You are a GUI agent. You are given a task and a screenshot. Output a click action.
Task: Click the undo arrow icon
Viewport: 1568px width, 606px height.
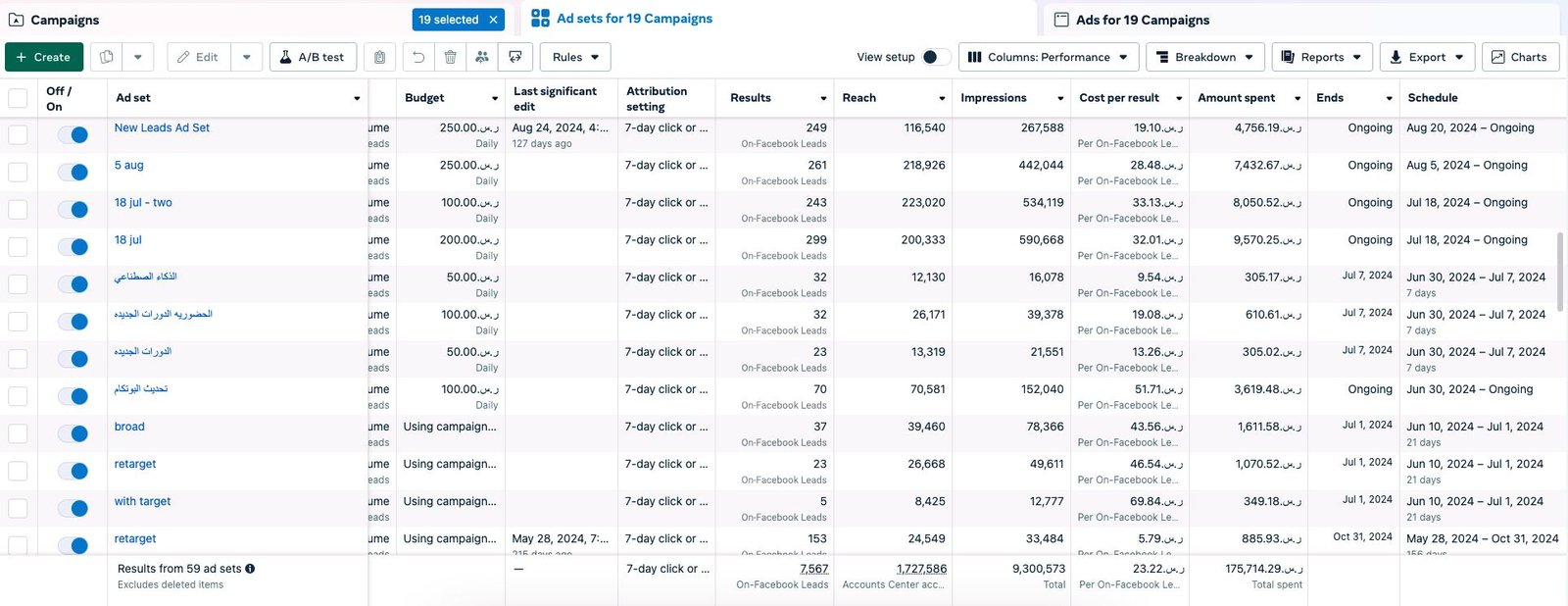tap(418, 57)
